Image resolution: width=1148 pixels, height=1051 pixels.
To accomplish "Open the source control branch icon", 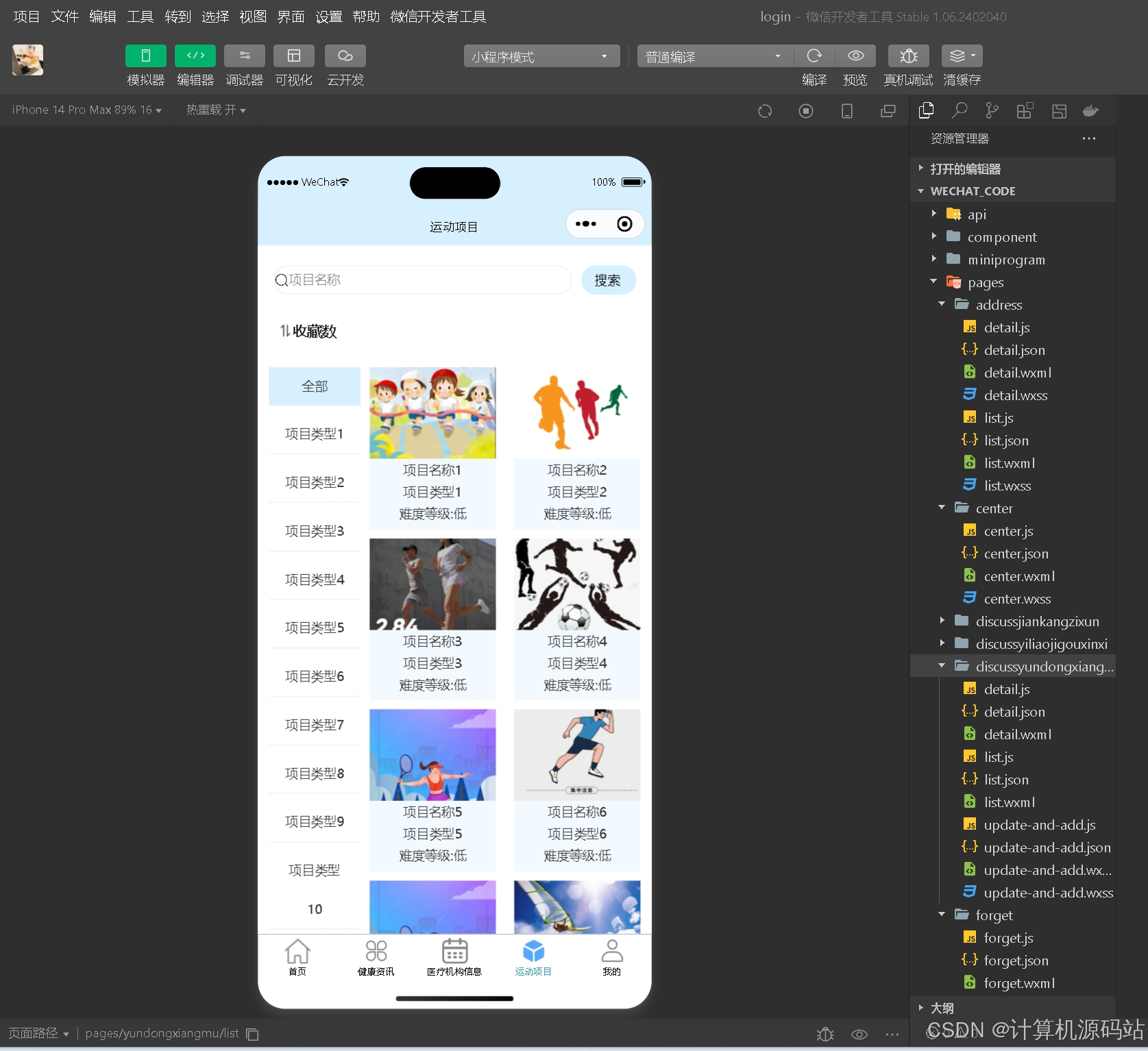I will 992,110.
